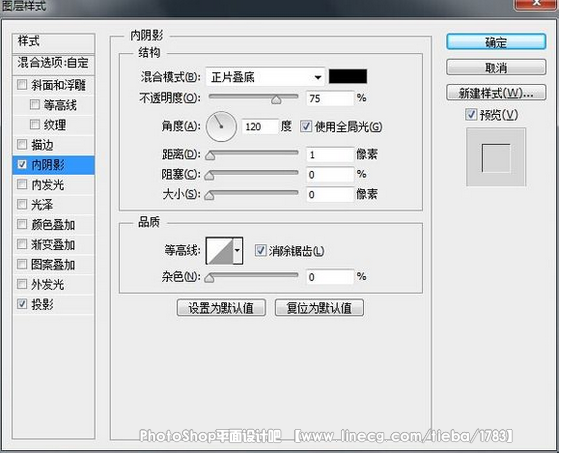Click the 不透明度 opacity slider handle
Image resolution: width=563 pixels, height=453 pixels.
tap(276, 100)
